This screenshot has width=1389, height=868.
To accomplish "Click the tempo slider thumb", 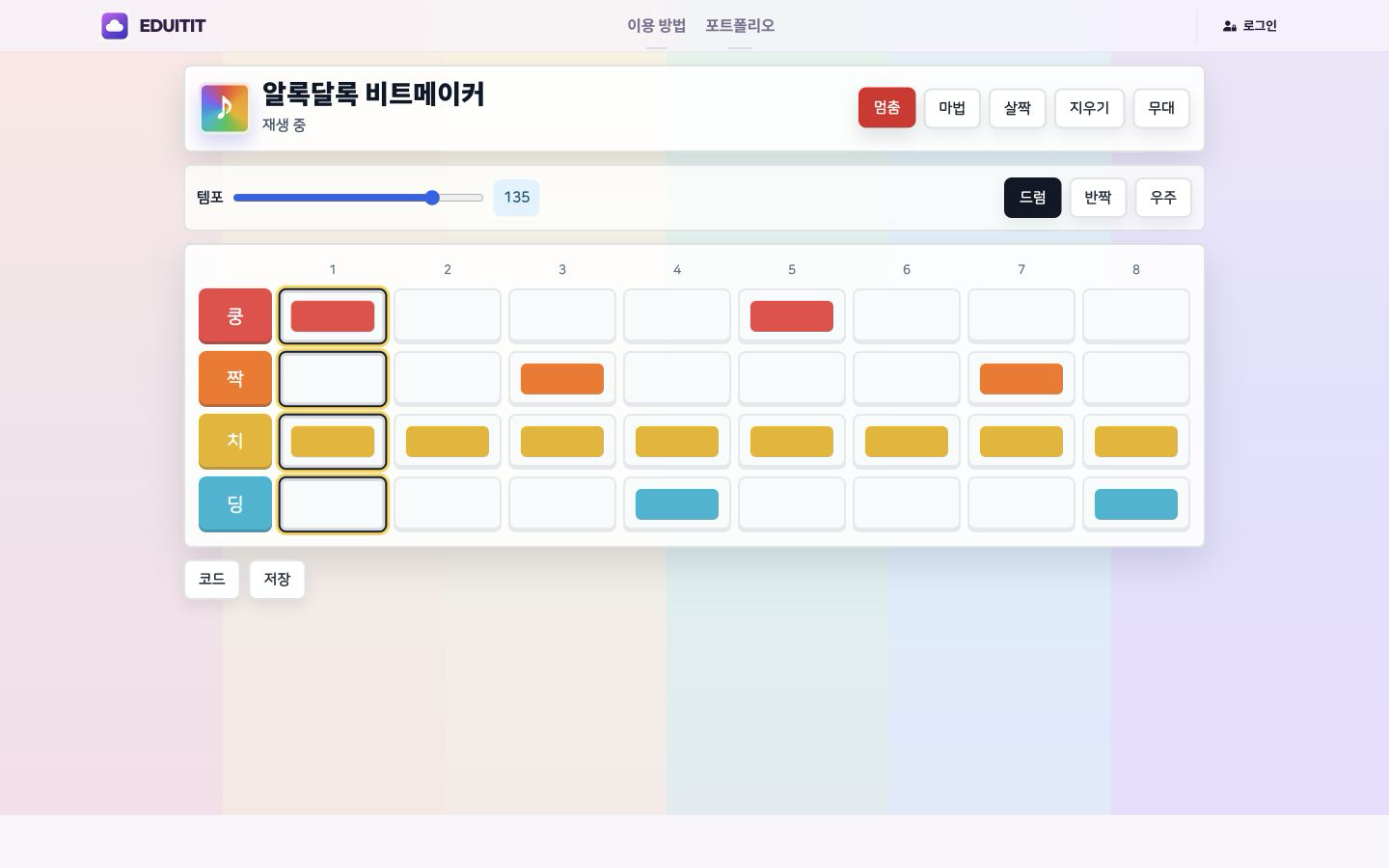I will click(x=432, y=198).
